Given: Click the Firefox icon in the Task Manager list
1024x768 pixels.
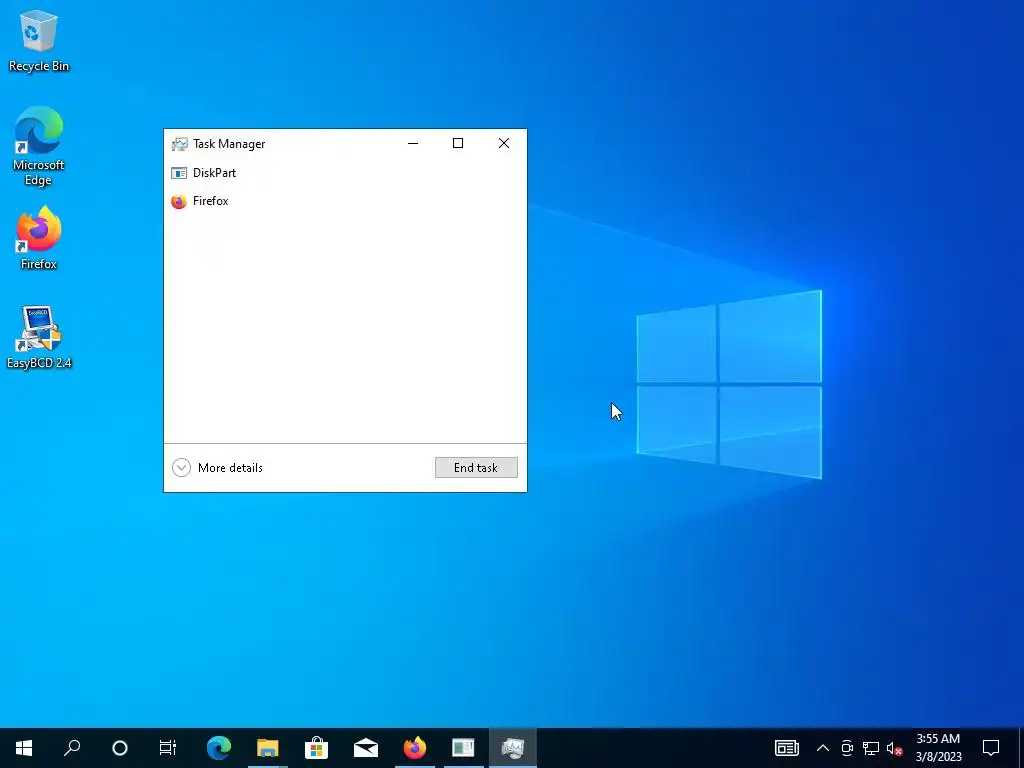Looking at the screenshot, I should tap(179, 201).
